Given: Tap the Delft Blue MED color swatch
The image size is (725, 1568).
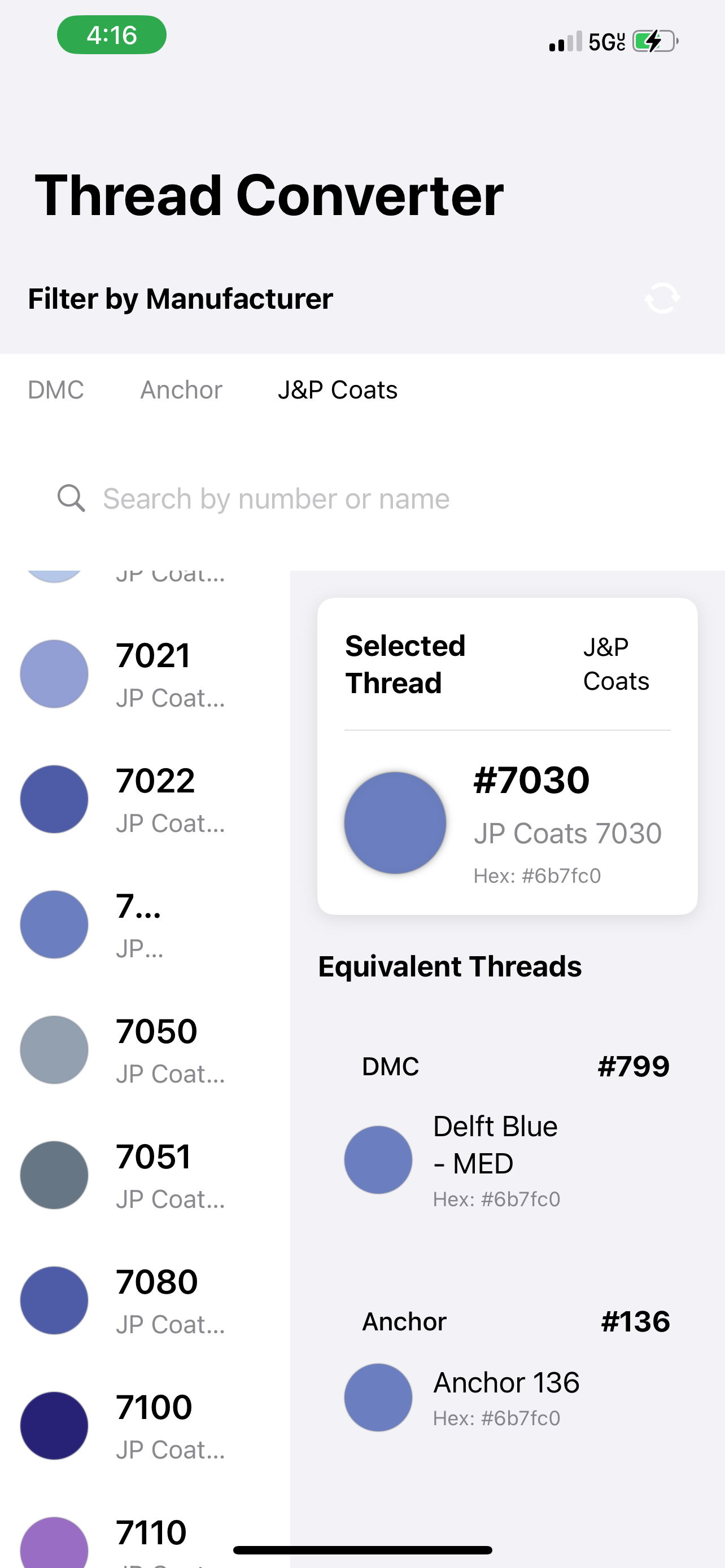Looking at the screenshot, I should click(x=378, y=1159).
